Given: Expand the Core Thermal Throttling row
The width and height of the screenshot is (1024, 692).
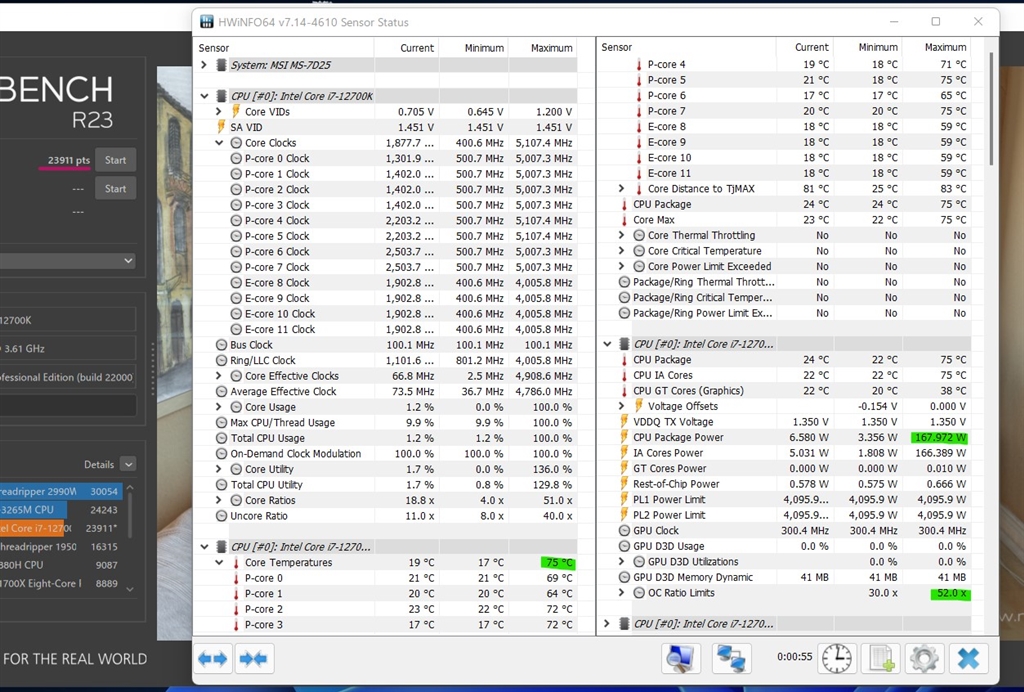Looking at the screenshot, I should [622, 235].
